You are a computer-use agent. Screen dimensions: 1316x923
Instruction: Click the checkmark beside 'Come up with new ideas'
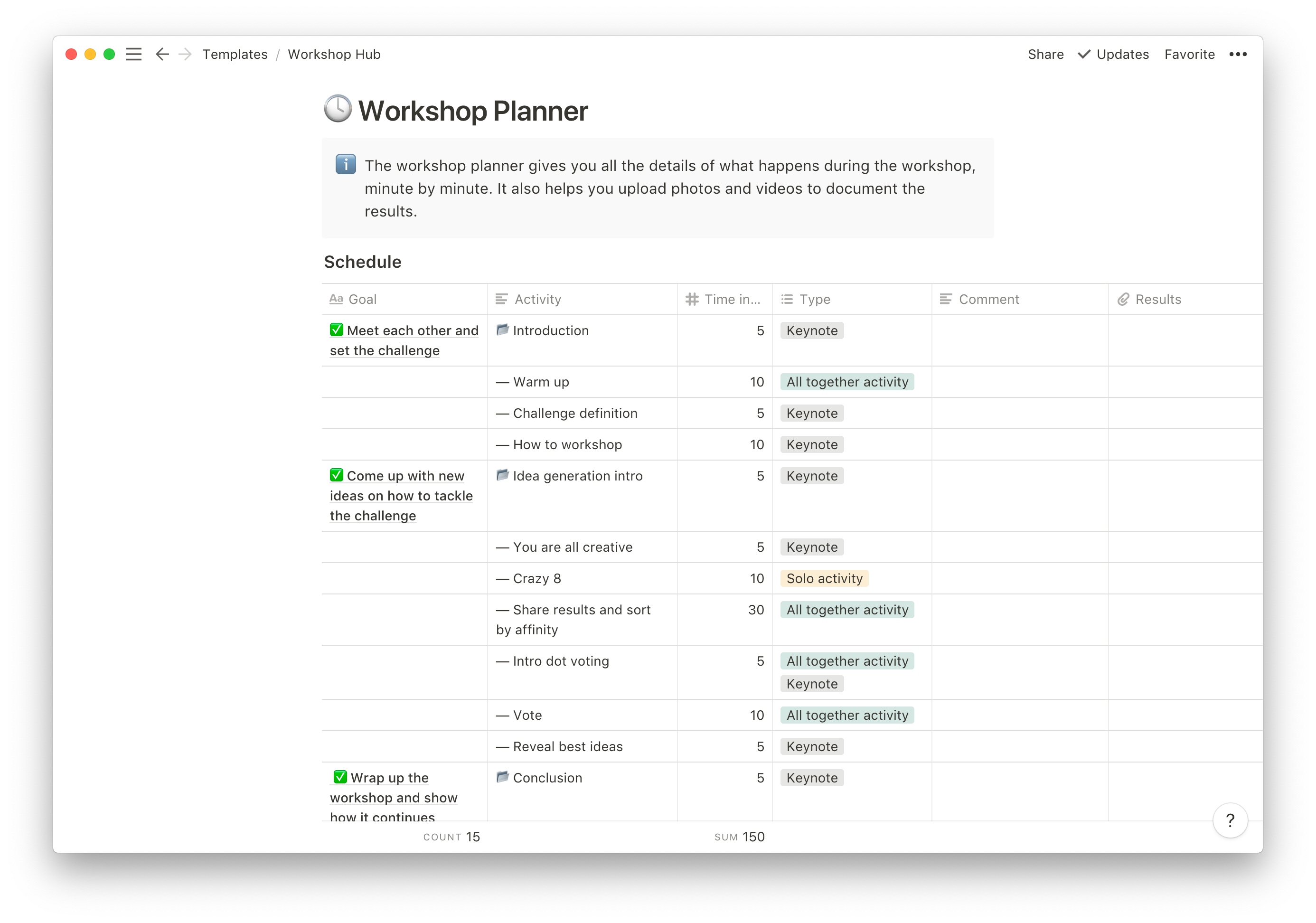click(x=337, y=475)
